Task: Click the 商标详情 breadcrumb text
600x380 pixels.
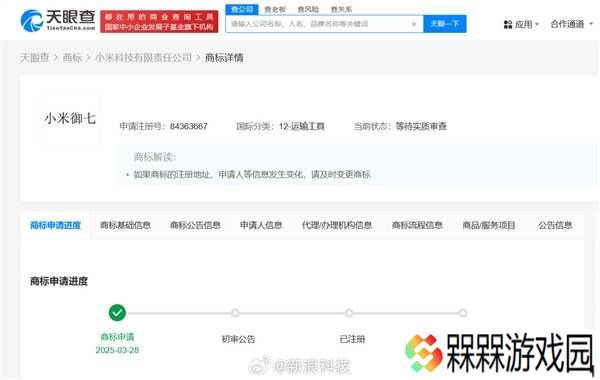Action: tap(224, 58)
